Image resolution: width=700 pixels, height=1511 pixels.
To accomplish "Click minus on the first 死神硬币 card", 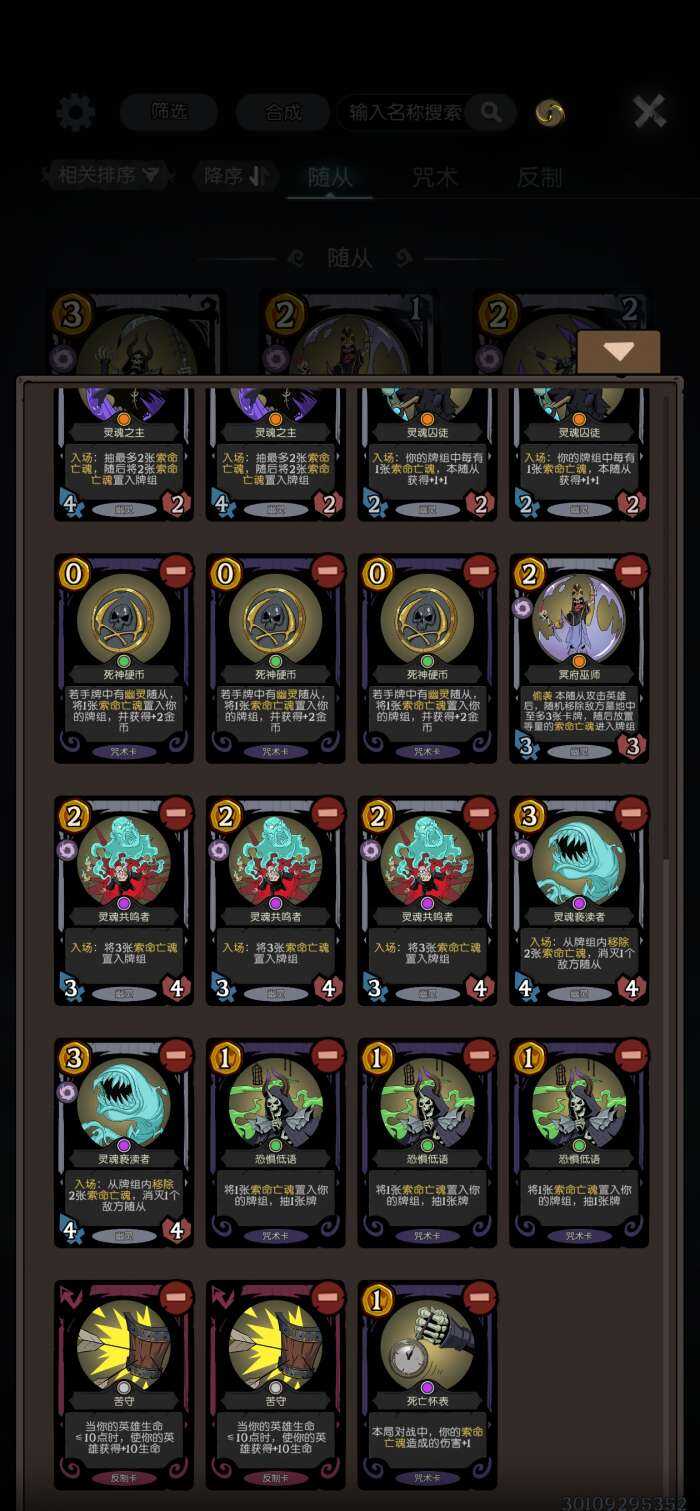I will pyautogui.click(x=175, y=571).
